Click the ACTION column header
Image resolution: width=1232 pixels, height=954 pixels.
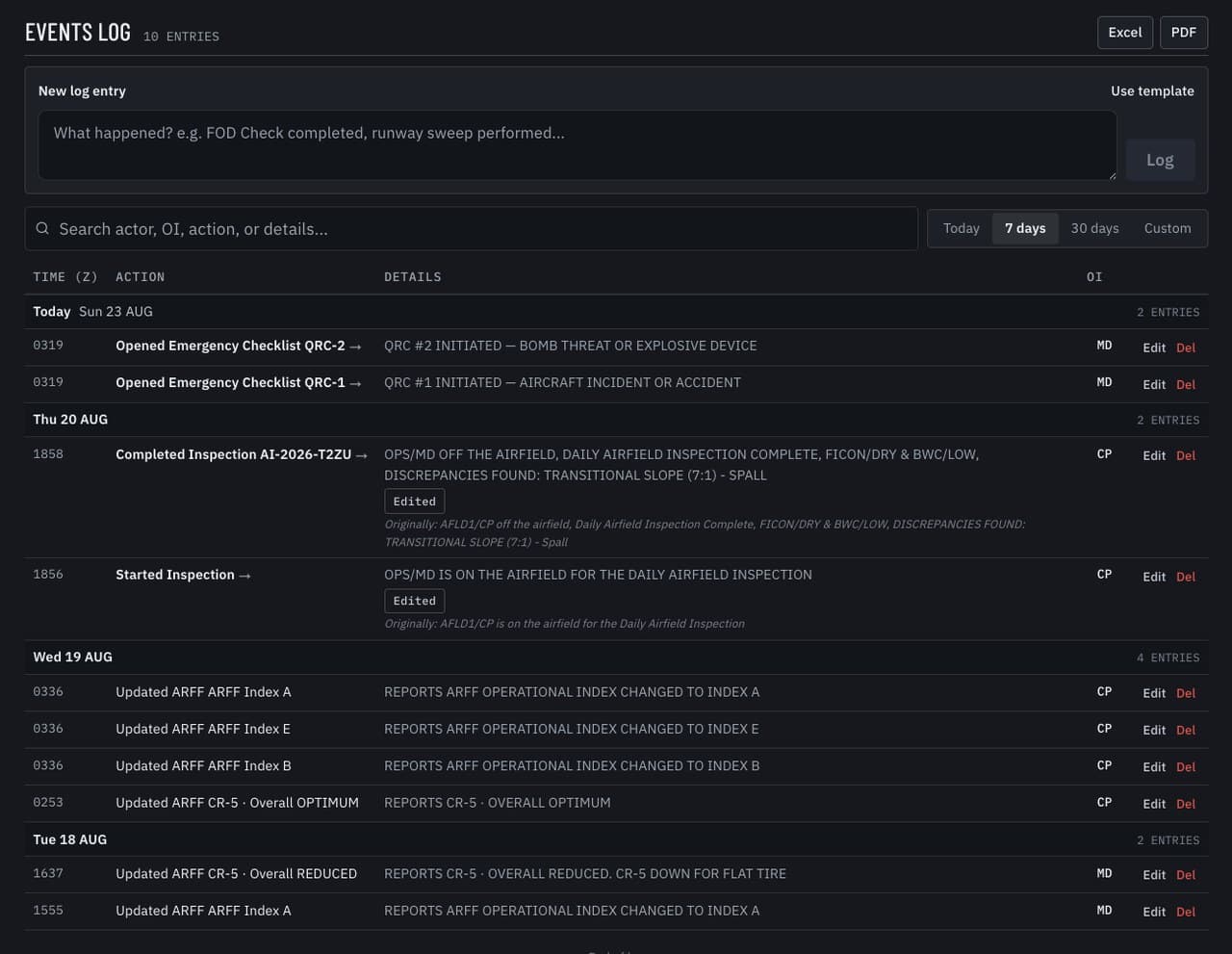(x=140, y=276)
